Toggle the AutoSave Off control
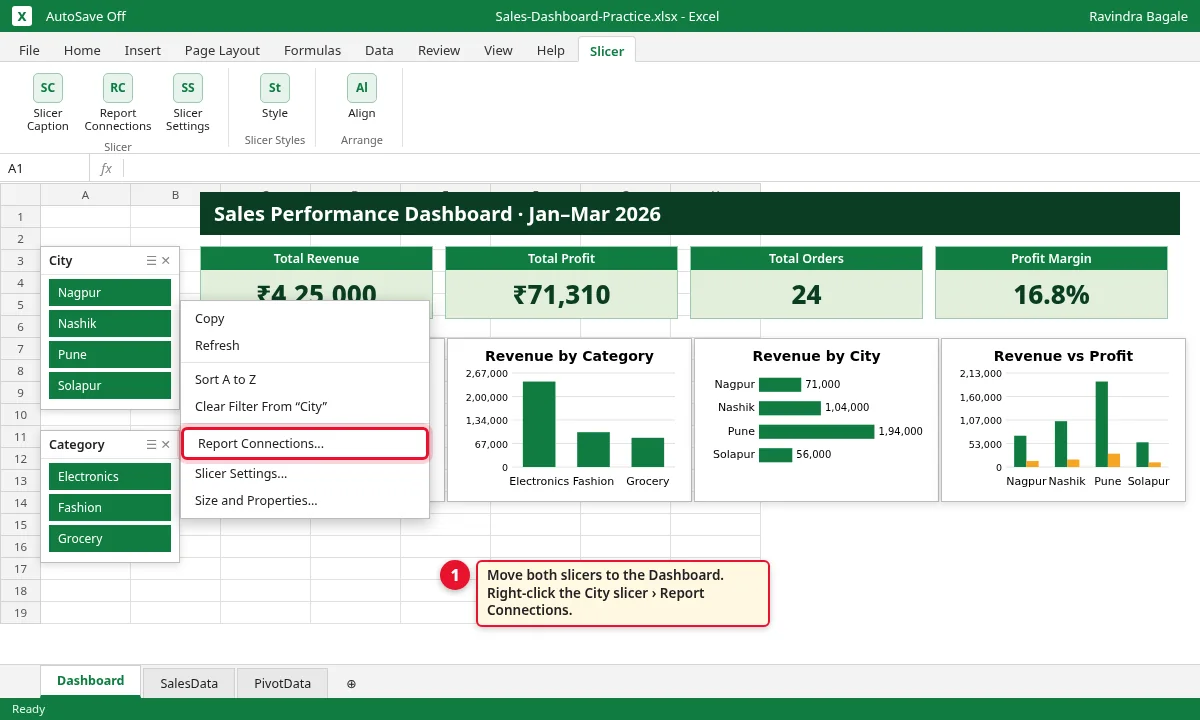This screenshot has height=720, width=1200. click(x=86, y=16)
